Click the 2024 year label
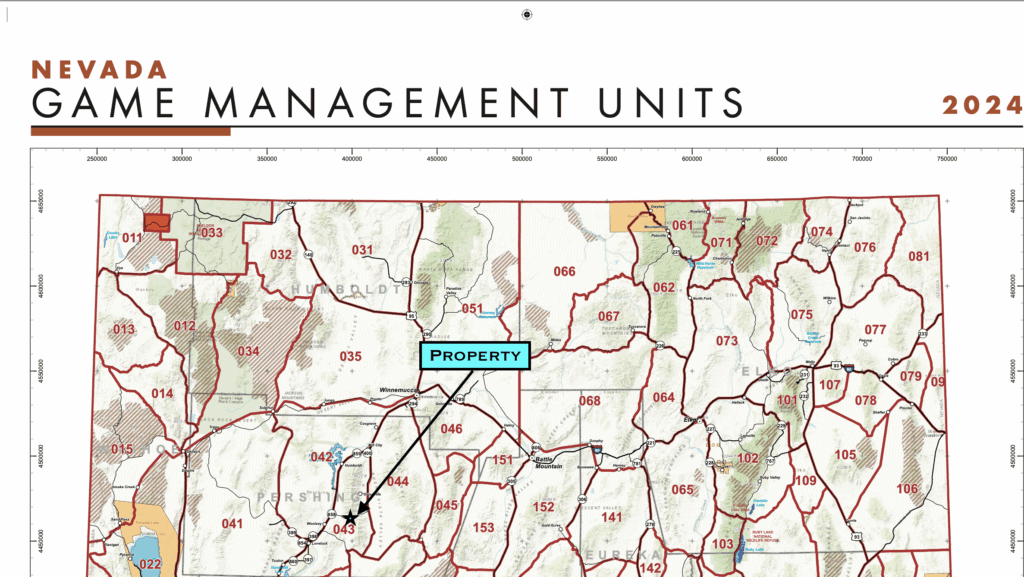1024x577 pixels. 982,105
